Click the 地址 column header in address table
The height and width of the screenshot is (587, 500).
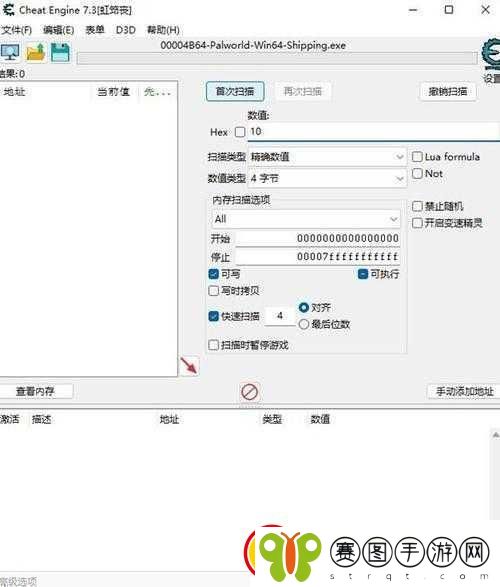[169, 419]
